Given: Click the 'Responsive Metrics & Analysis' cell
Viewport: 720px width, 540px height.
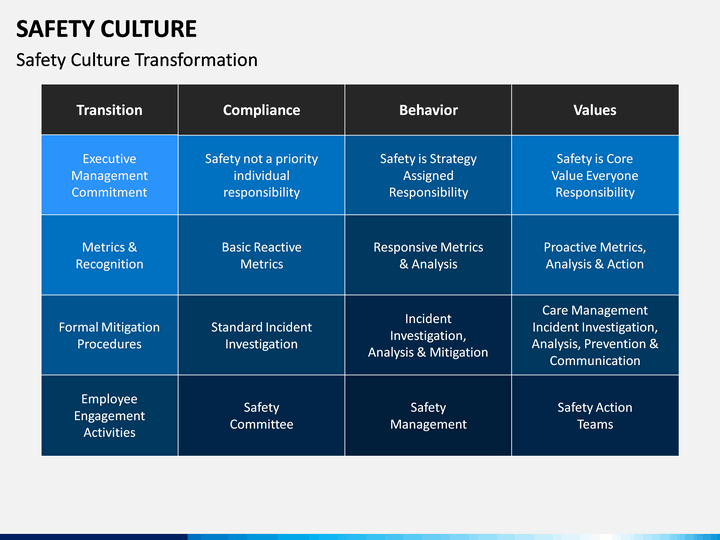Looking at the screenshot, I should pyautogui.click(x=428, y=255).
